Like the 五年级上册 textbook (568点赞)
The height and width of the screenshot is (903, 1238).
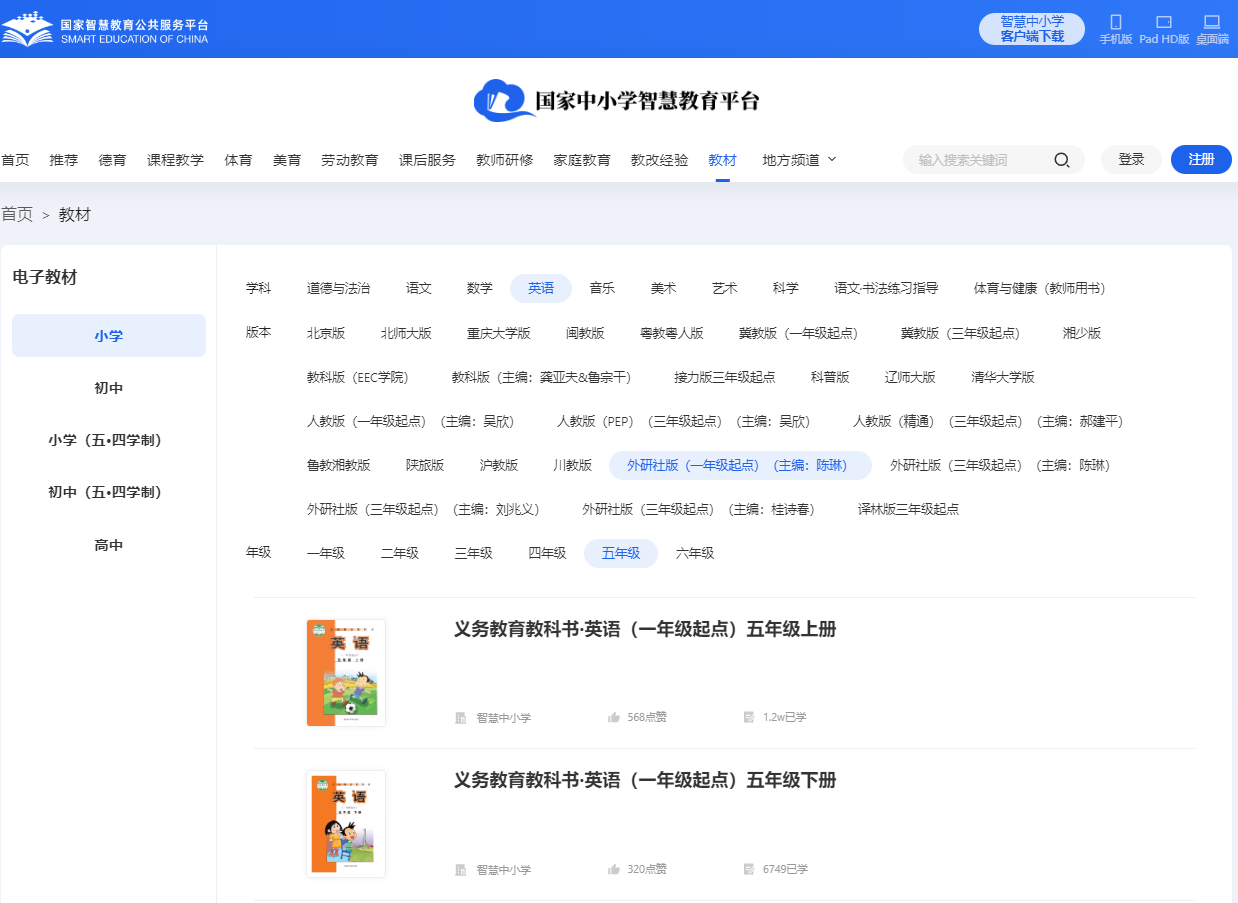tap(614, 718)
